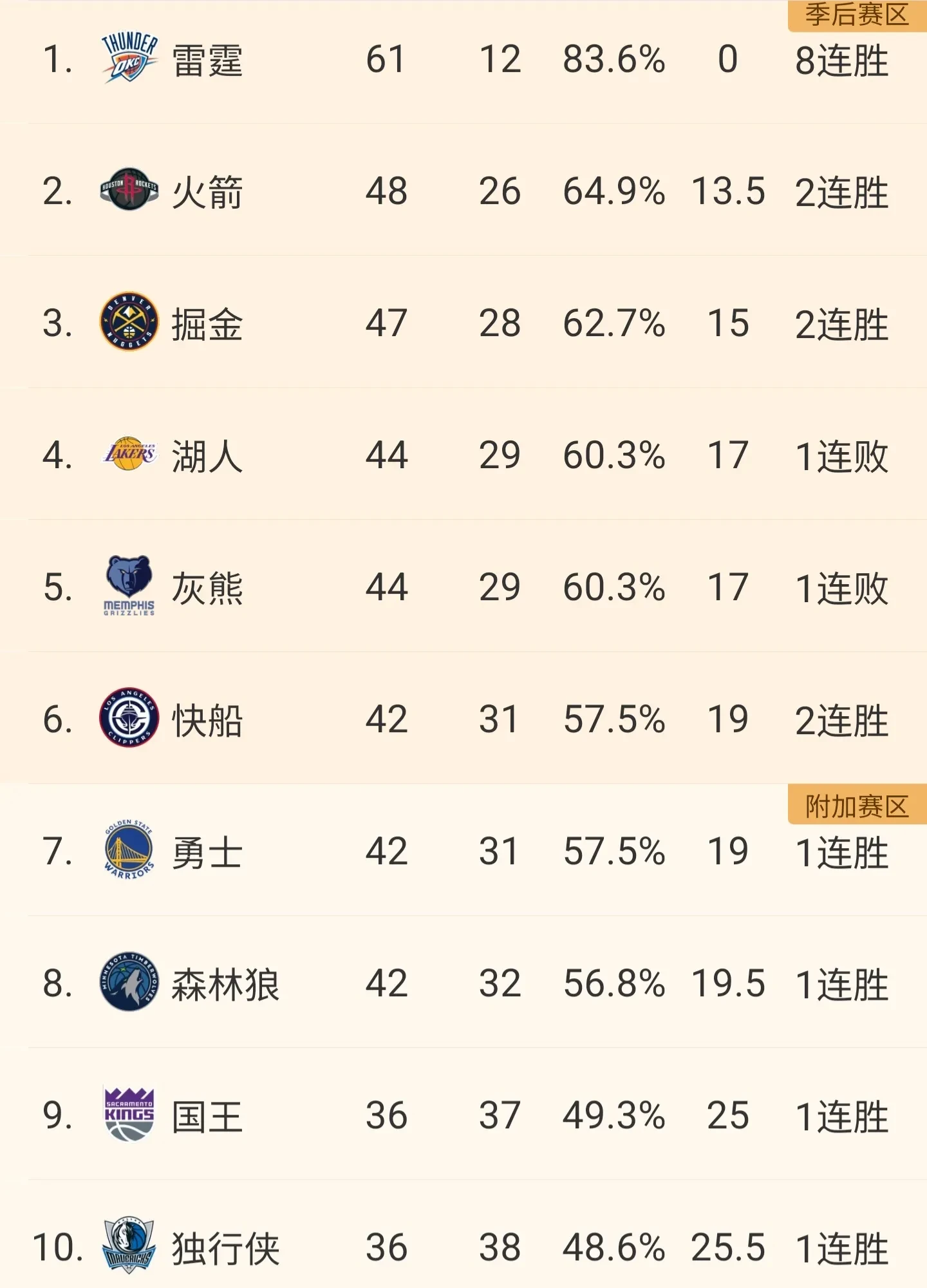Tap the Clippers team logo
The image size is (927, 1288).
tap(129, 717)
